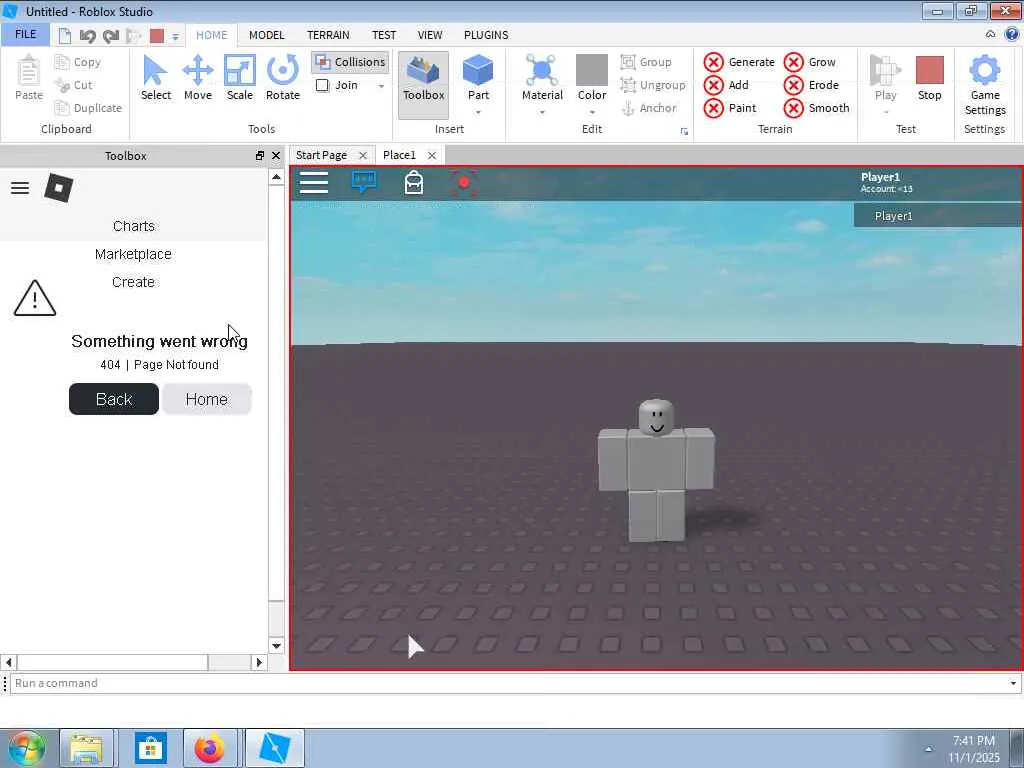Open the quick access toolbar customize arrow
The width and height of the screenshot is (1024, 768).
click(x=175, y=37)
